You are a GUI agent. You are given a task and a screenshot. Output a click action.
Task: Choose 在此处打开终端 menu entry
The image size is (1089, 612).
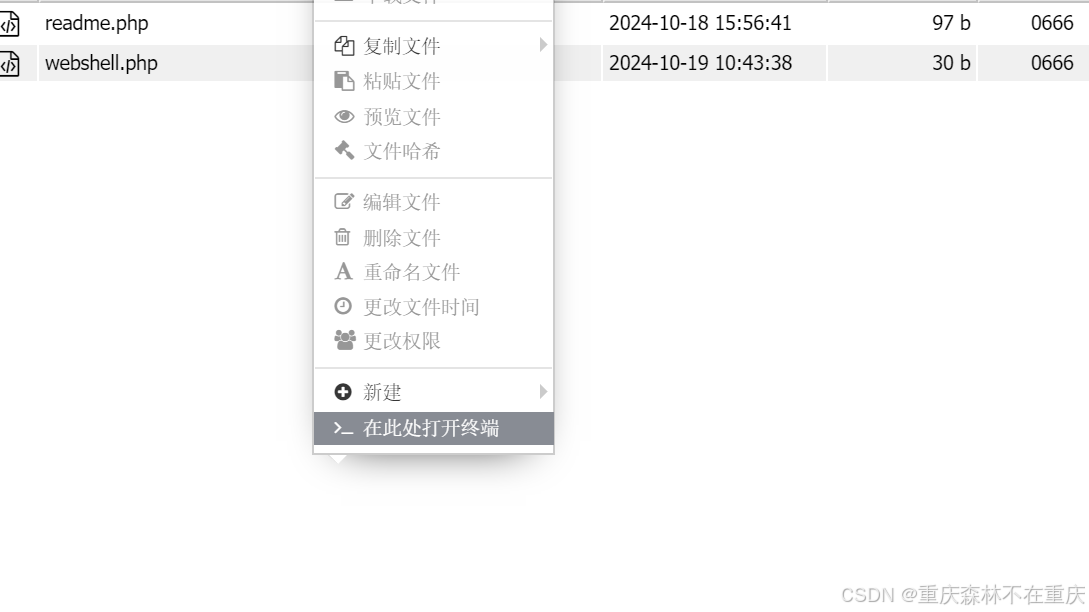tap(433, 428)
